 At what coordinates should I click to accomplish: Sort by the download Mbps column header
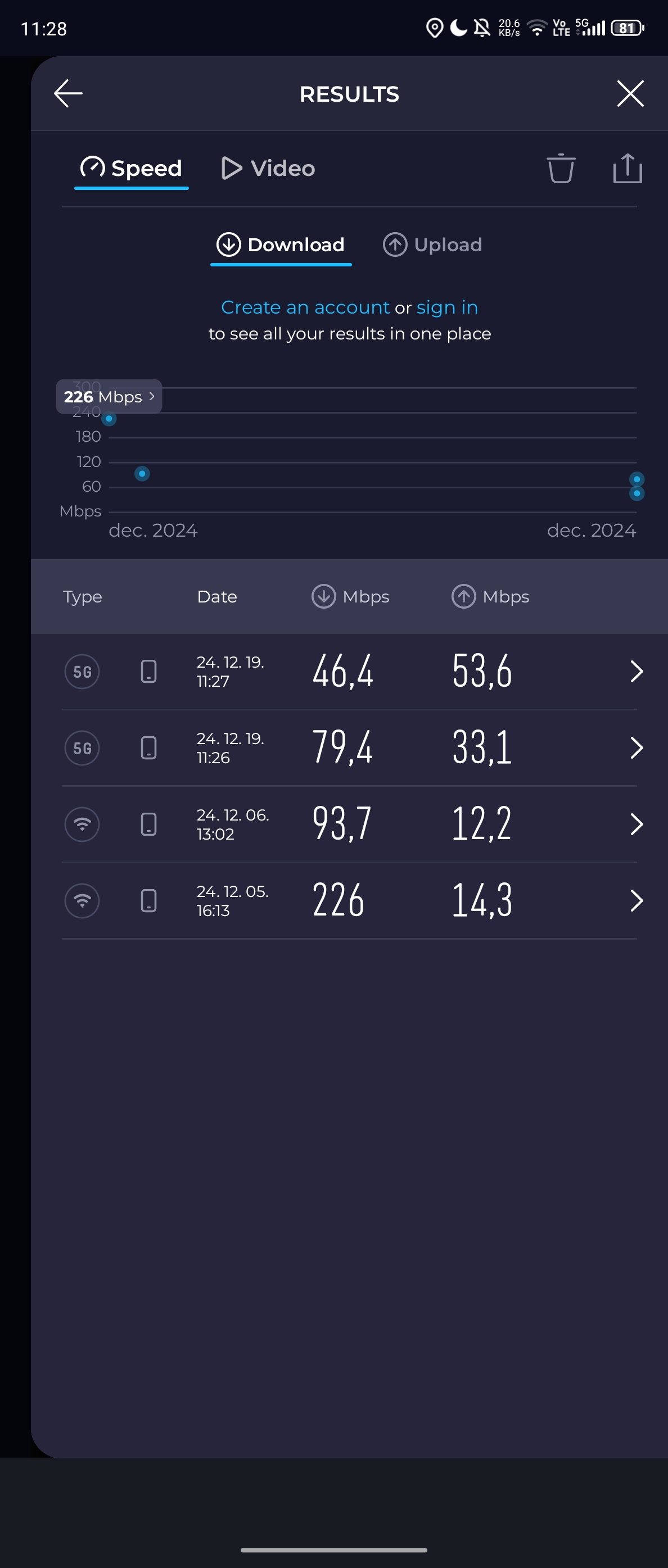click(350, 596)
